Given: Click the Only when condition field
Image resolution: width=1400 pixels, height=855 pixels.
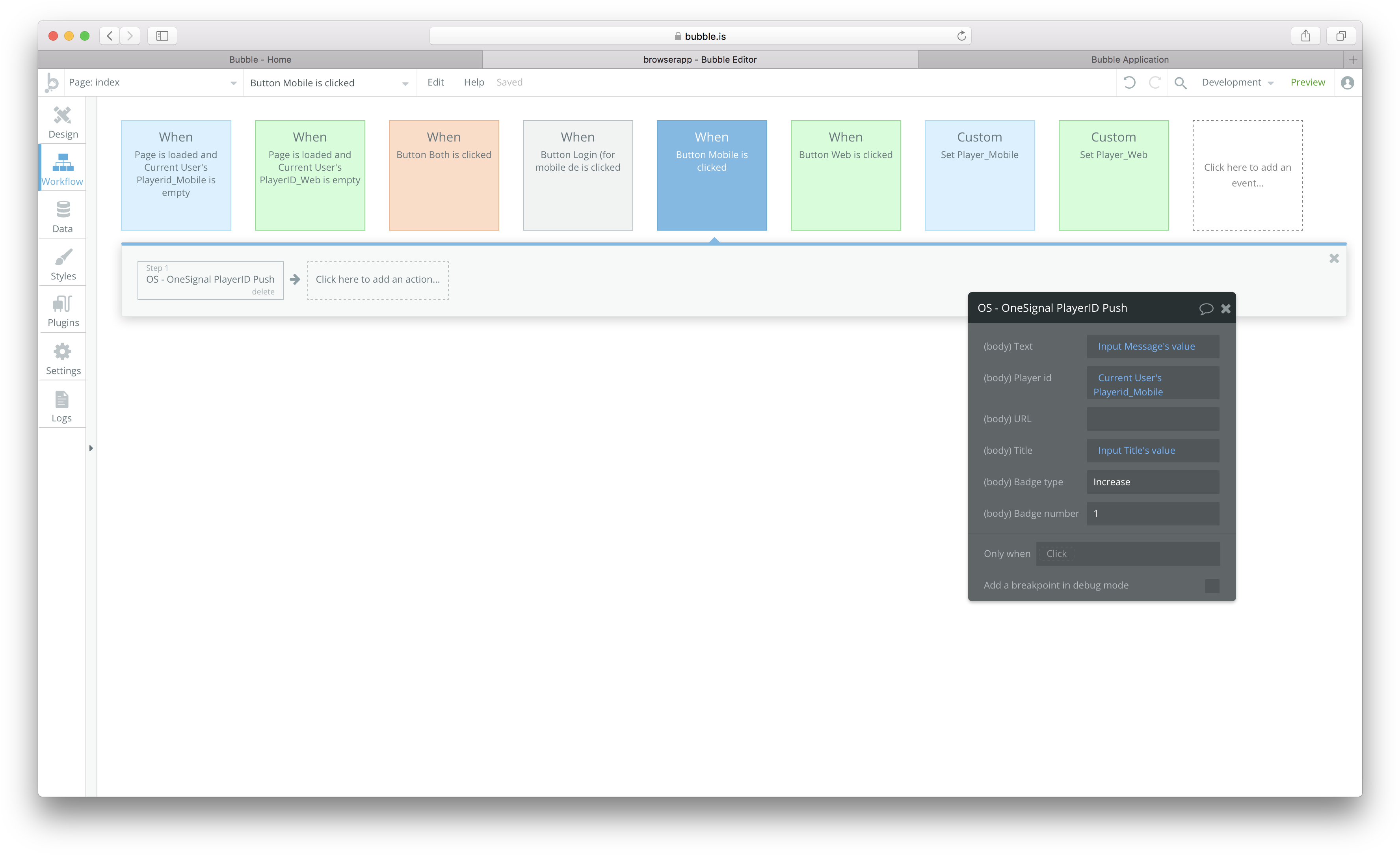Looking at the screenshot, I should coord(1127,554).
